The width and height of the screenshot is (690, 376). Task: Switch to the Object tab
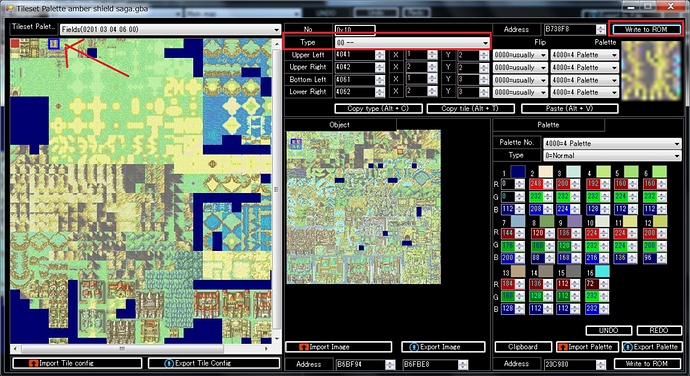point(340,125)
